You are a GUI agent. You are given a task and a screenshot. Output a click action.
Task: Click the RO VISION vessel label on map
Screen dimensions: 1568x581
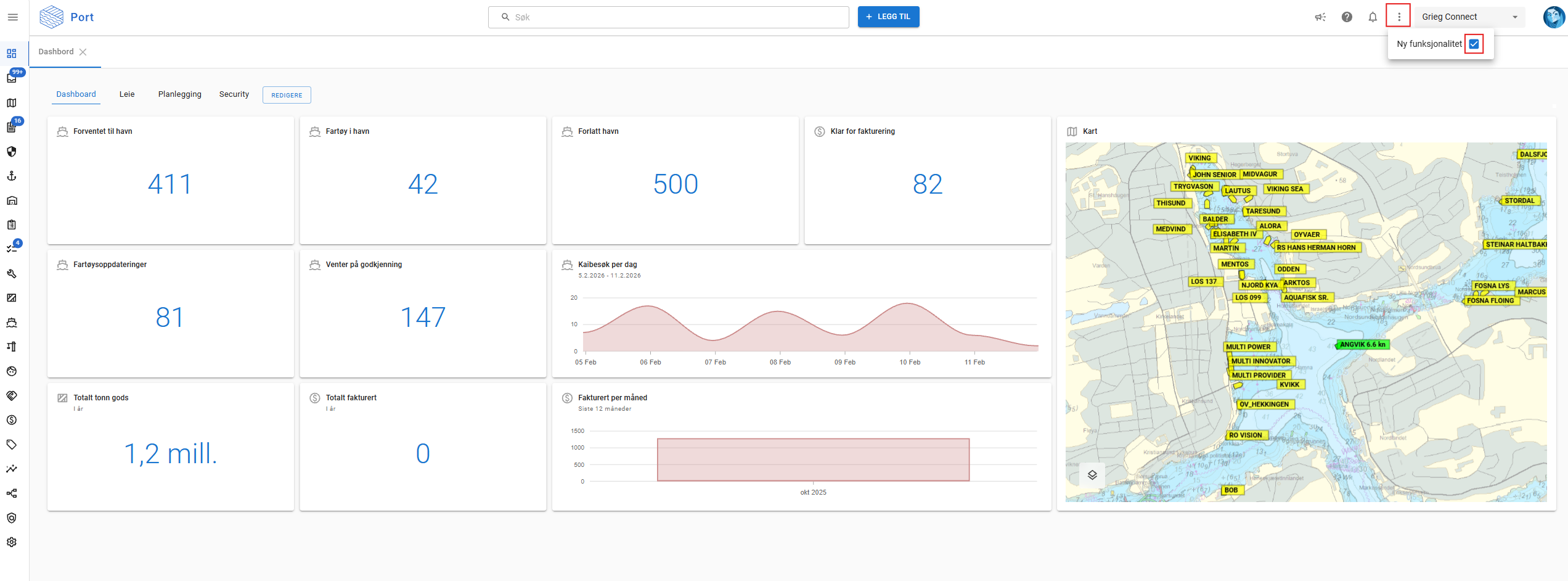coord(1246,435)
